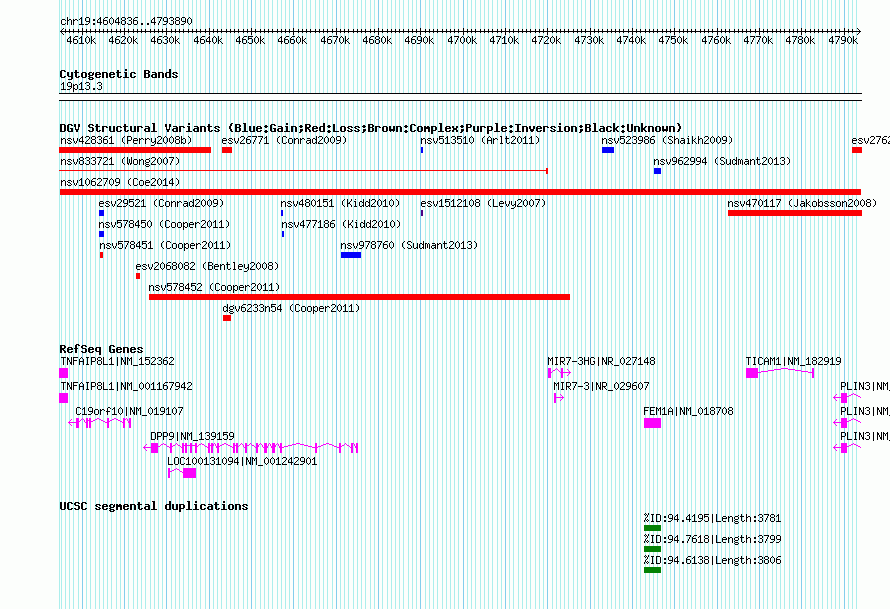Open duplication %ID:94.7618|Length:3799
The height and width of the screenshot is (609, 890).
point(712,539)
